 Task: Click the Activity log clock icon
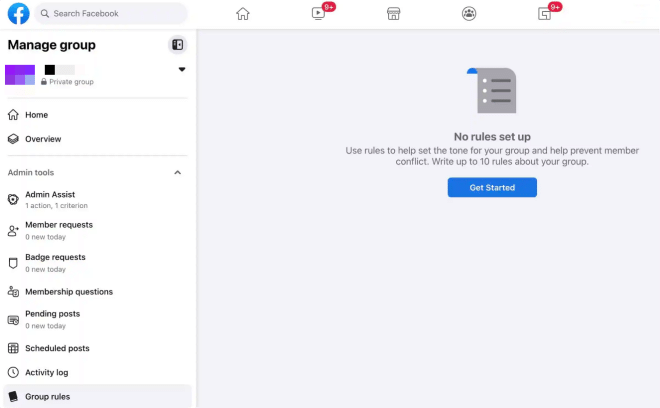click(x=13, y=372)
